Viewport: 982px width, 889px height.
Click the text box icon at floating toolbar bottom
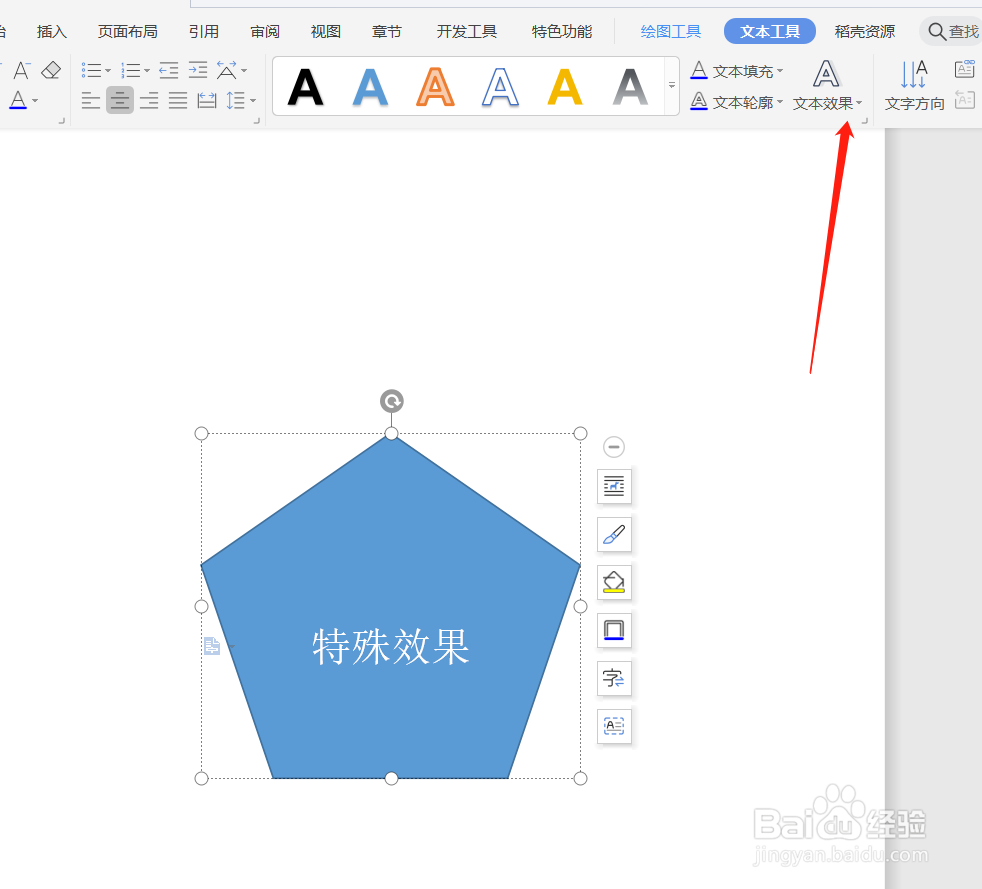coord(613,726)
